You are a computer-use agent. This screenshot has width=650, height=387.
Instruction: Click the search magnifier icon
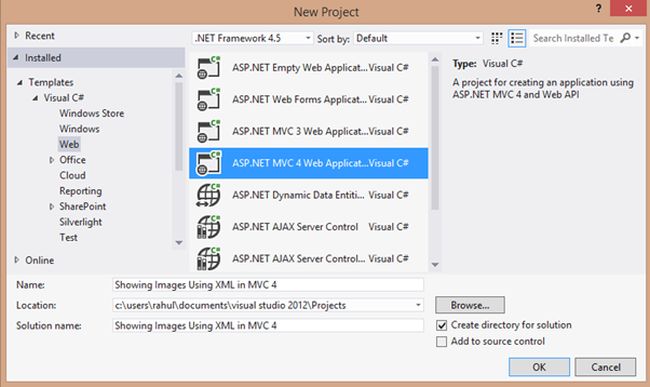[x=626, y=38]
